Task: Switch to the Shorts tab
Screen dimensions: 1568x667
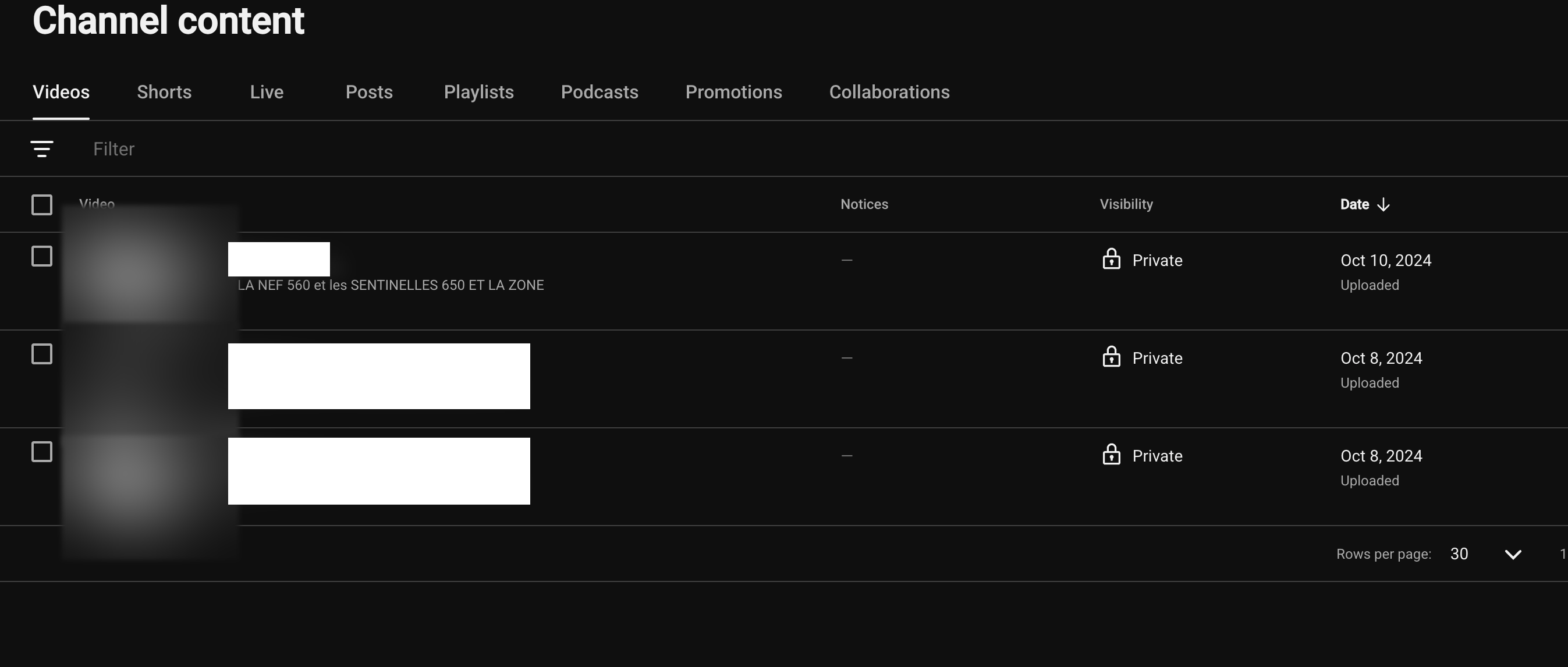Action: pos(164,92)
